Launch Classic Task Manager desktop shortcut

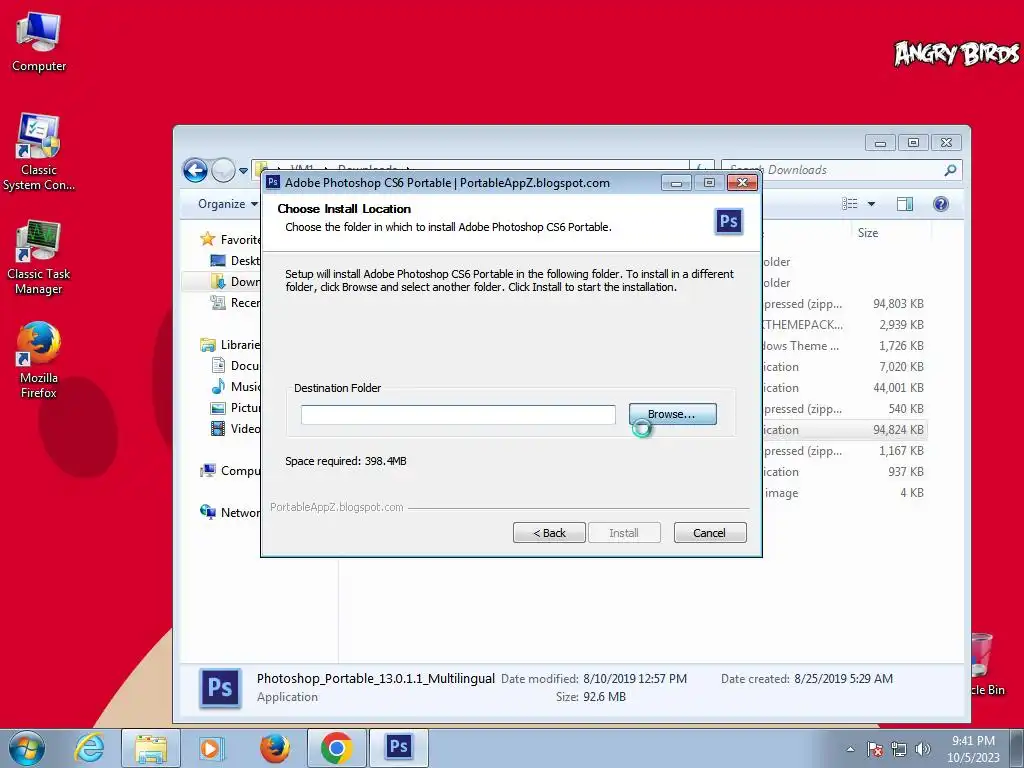(39, 257)
